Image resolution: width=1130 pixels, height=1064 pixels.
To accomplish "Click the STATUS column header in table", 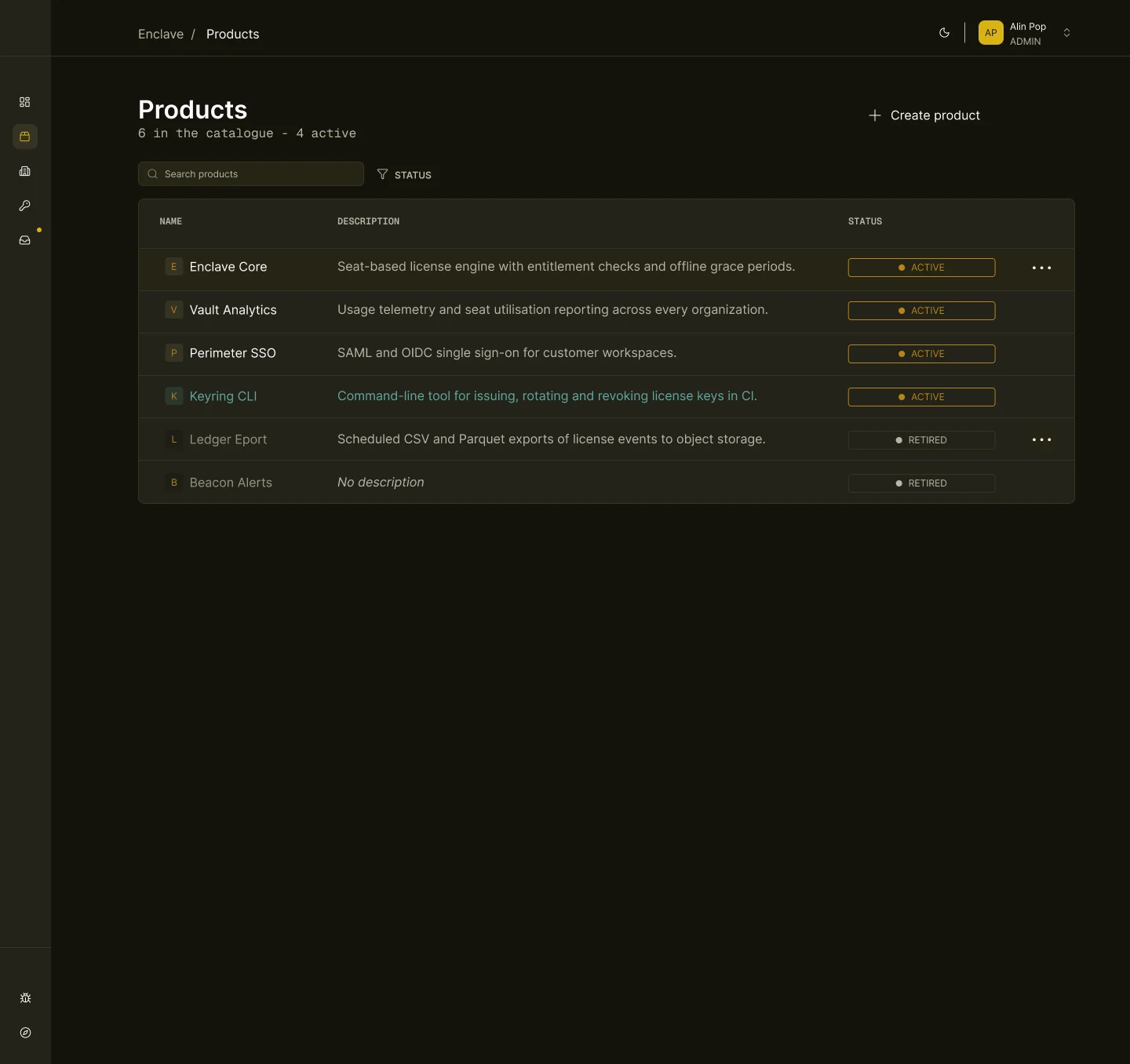I will pos(865,221).
